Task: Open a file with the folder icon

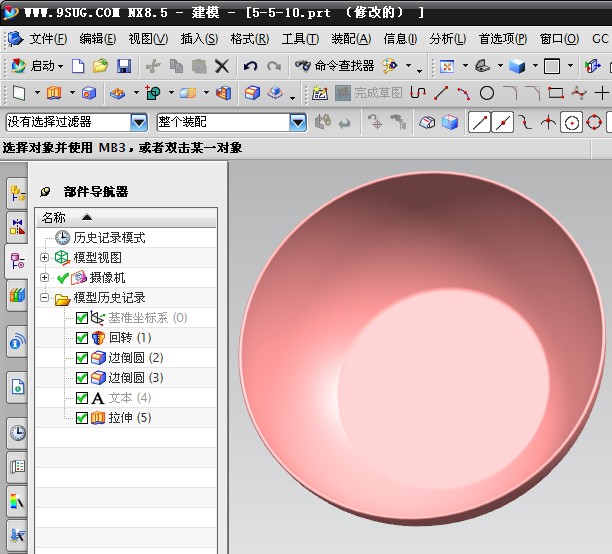Action: (100, 66)
